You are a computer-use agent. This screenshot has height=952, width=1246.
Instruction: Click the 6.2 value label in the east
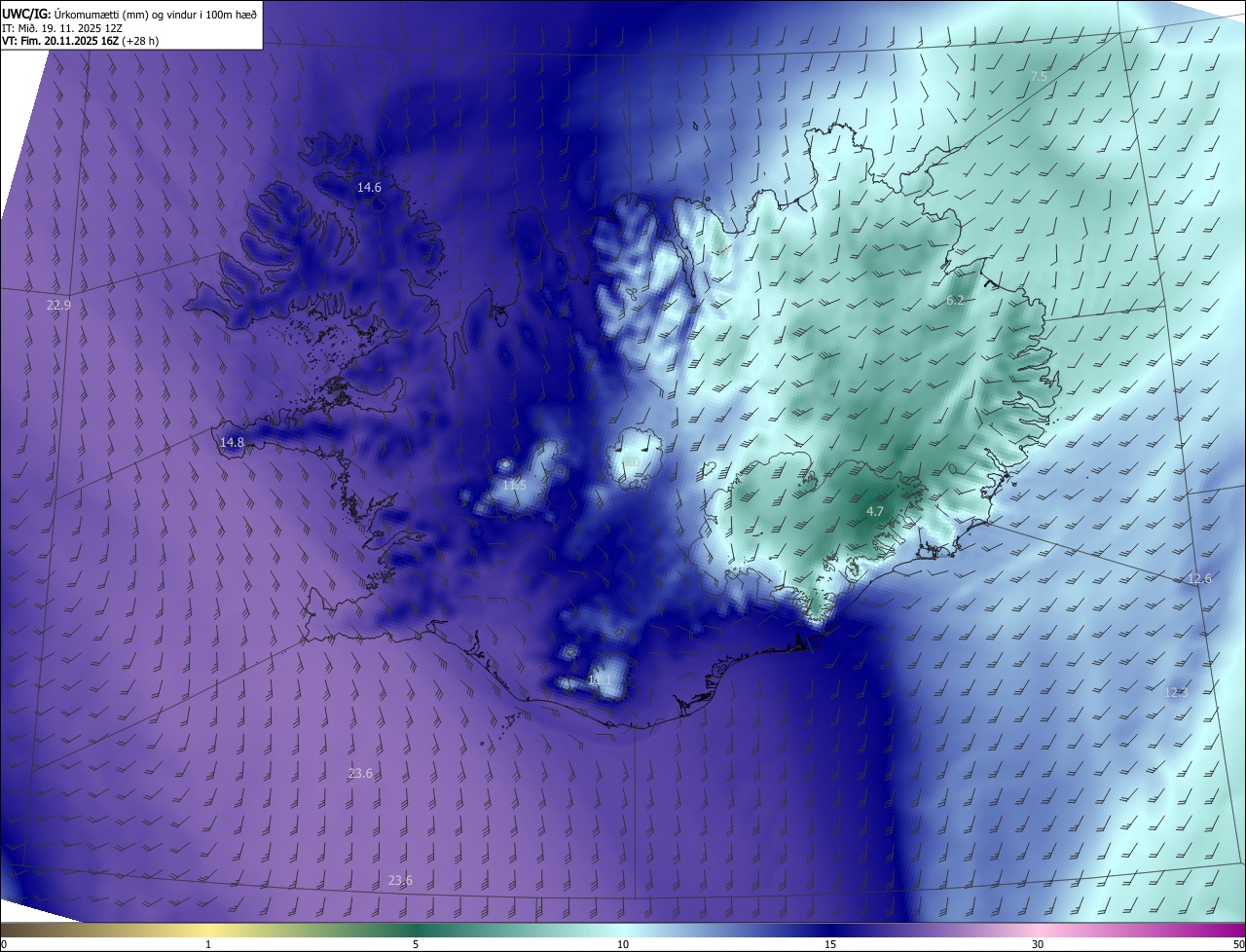tap(955, 301)
